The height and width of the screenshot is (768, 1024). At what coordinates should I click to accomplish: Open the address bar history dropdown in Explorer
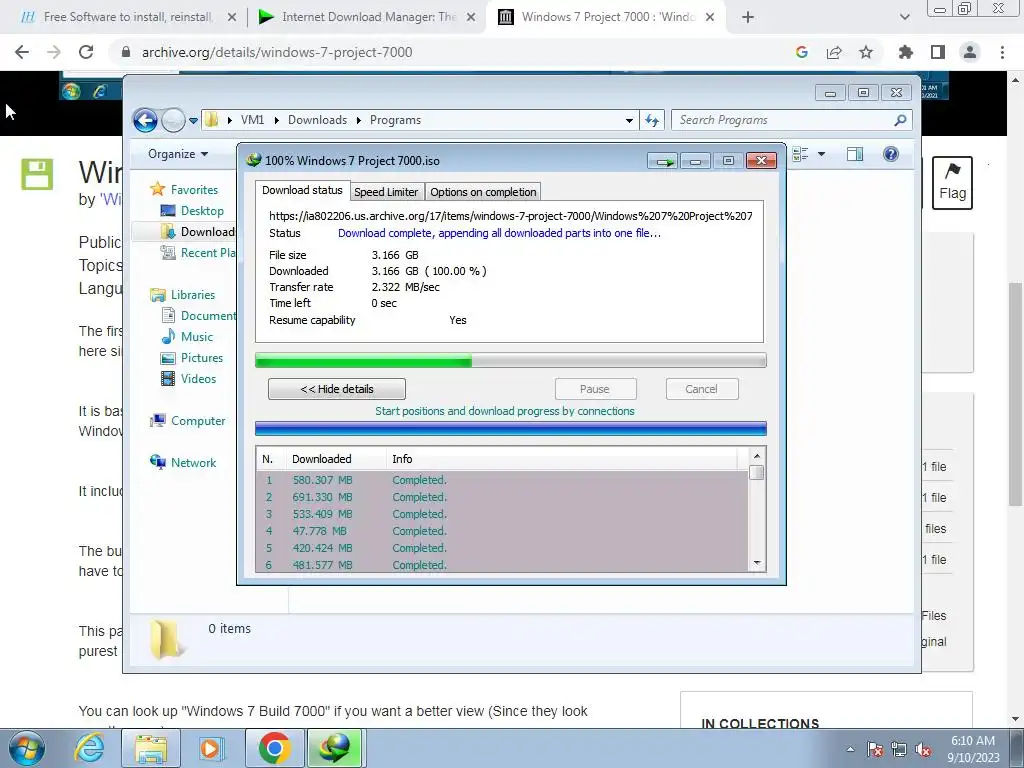click(629, 120)
